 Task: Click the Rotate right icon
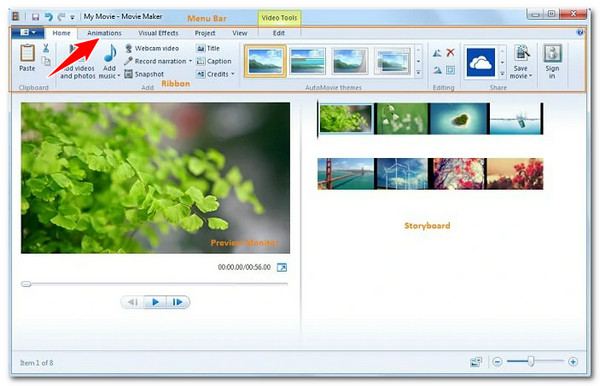coord(437,70)
